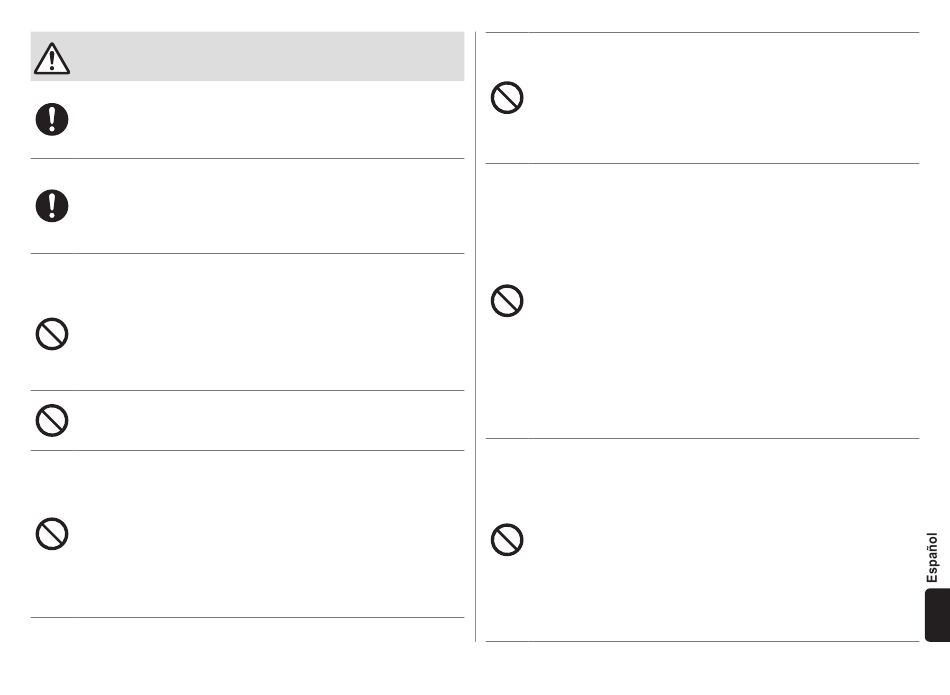Click the blank text area beside first exclamation icon
Image resolution: width=950 pixels, height=695 pixels.
(x=268, y=120)
